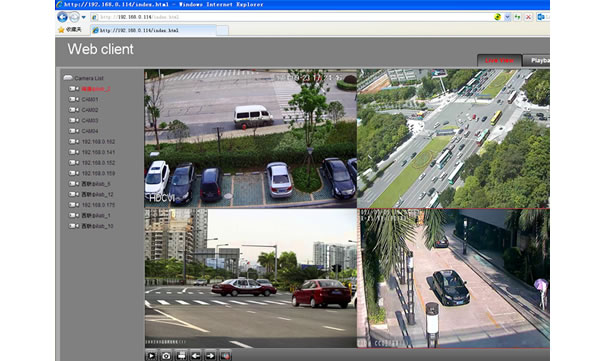Click the print icon in bottom toolbar
Viewport: 600px width, 361px height.
[x=181, y=356]
